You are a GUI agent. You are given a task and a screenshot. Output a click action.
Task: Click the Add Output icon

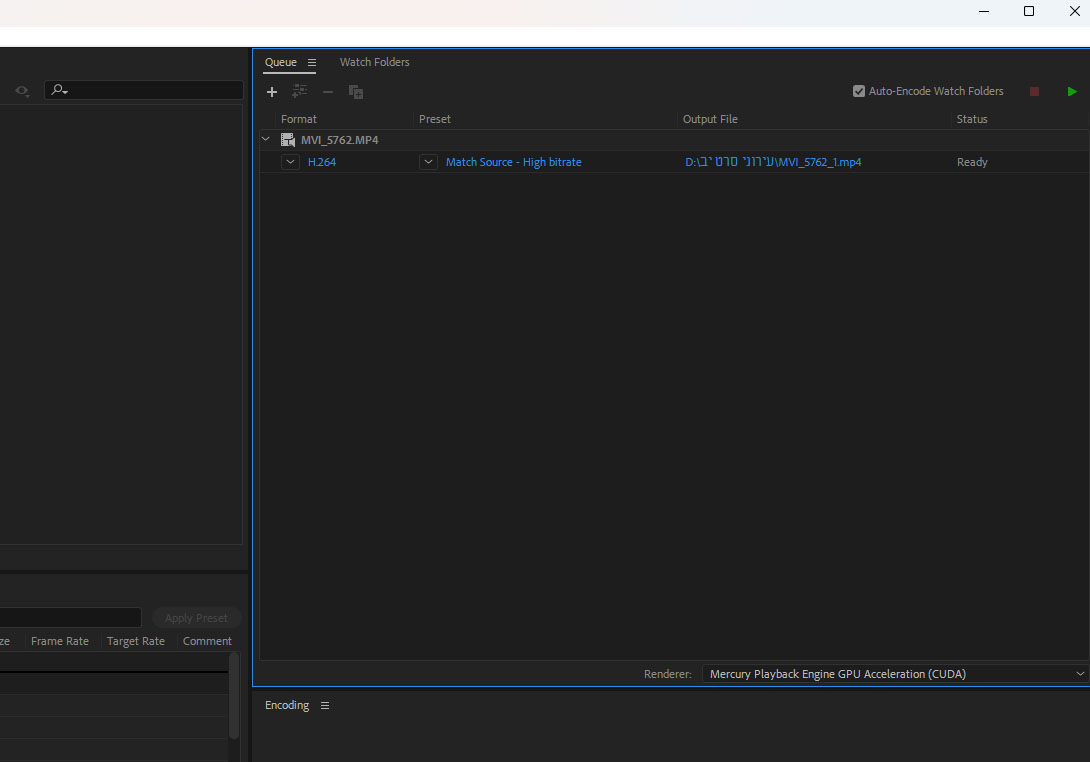pyautogui.click(x=299, y=92)
